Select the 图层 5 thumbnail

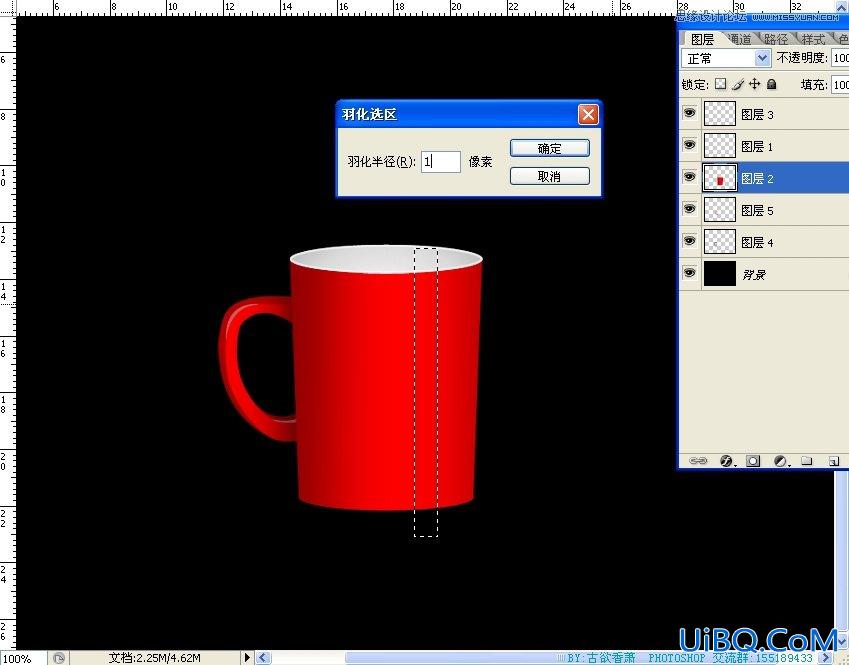tap(720, 210)
